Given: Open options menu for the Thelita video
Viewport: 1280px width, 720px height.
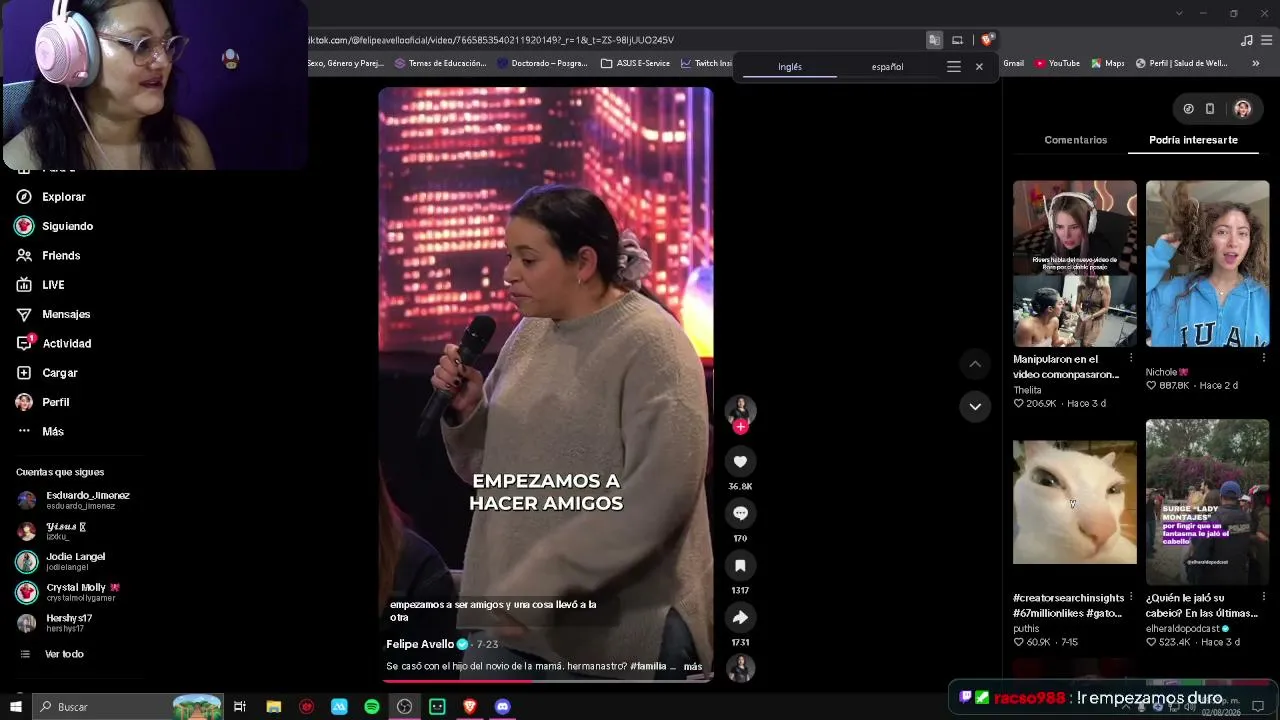Looking at the screenshot, I should (1131, 358).
